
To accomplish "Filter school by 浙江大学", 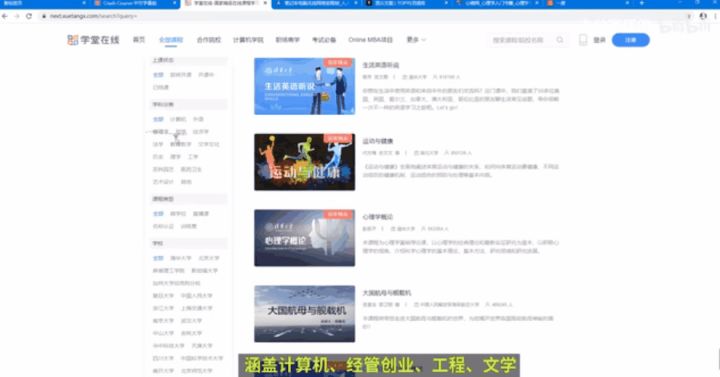I will point(163,308).
